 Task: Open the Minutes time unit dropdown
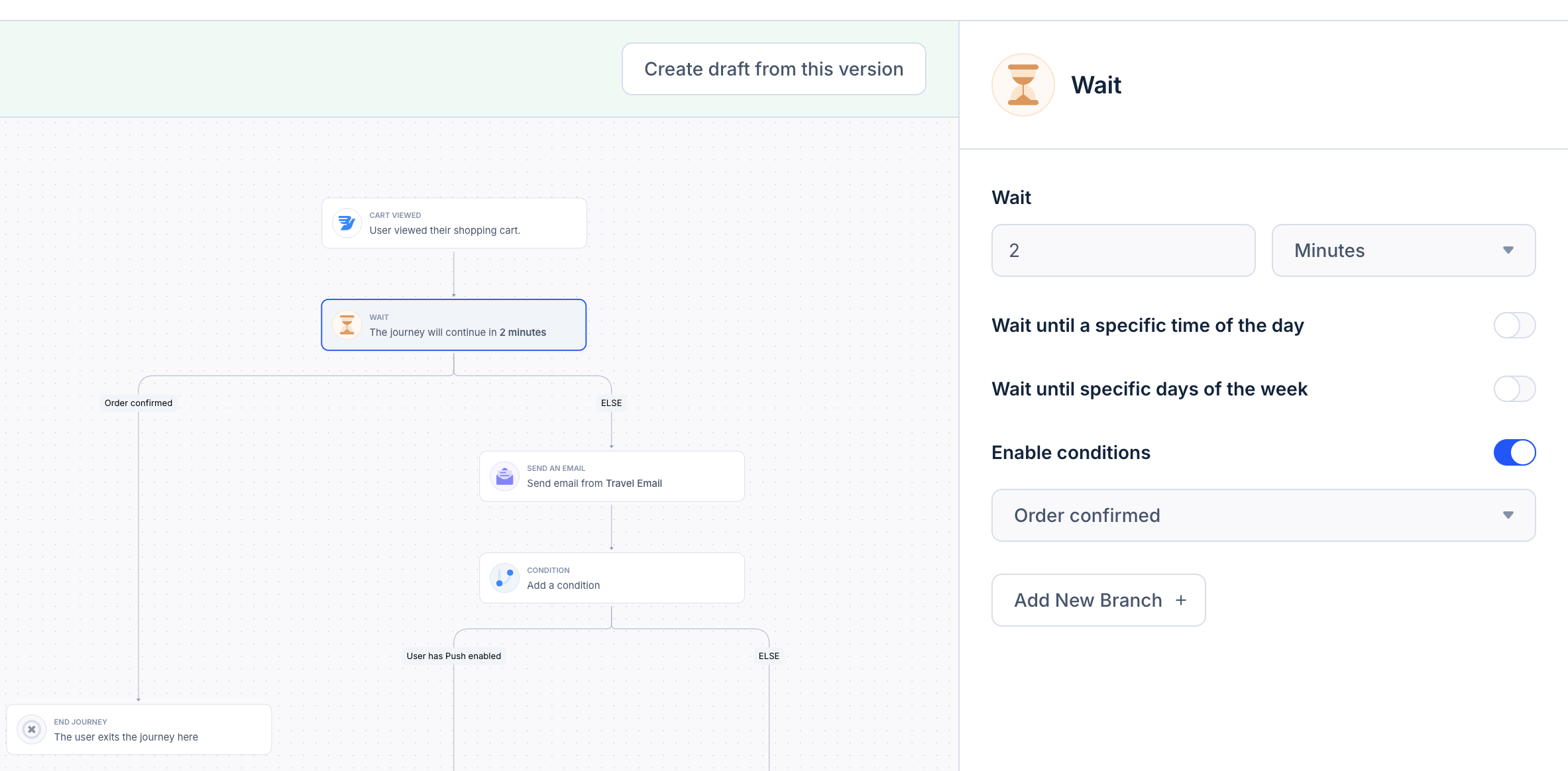coord(1403,250)
